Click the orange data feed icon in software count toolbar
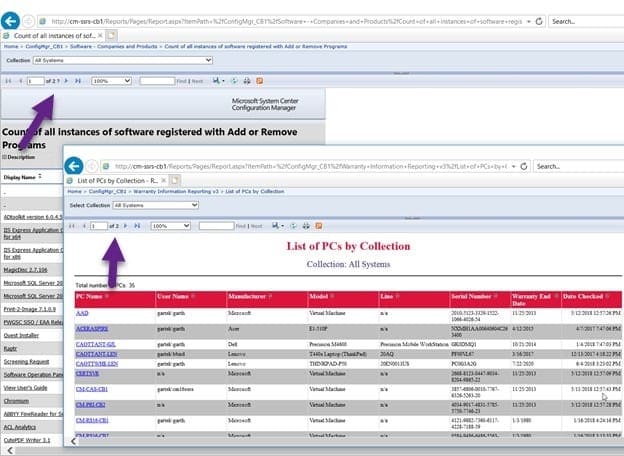 pos(259,81)
